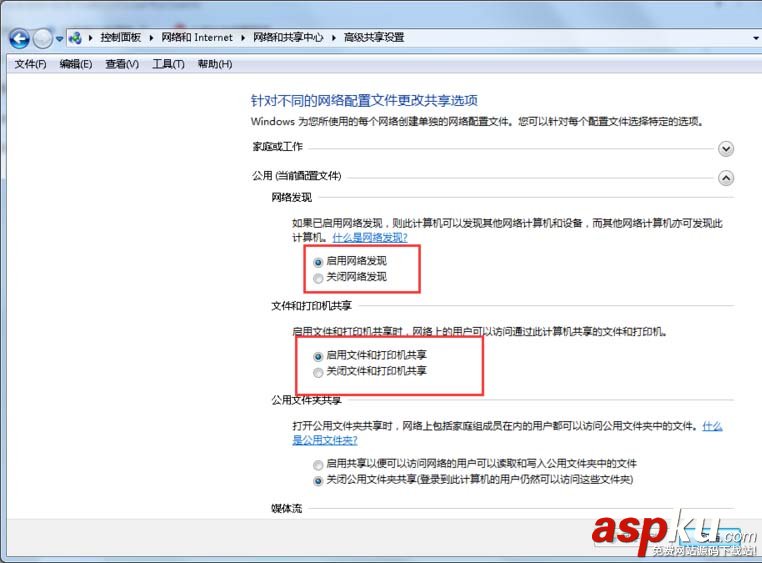762x563 pixels.
Task: Select 启用文件和打印机共享 radio button
Action: (x=318, y=357)
